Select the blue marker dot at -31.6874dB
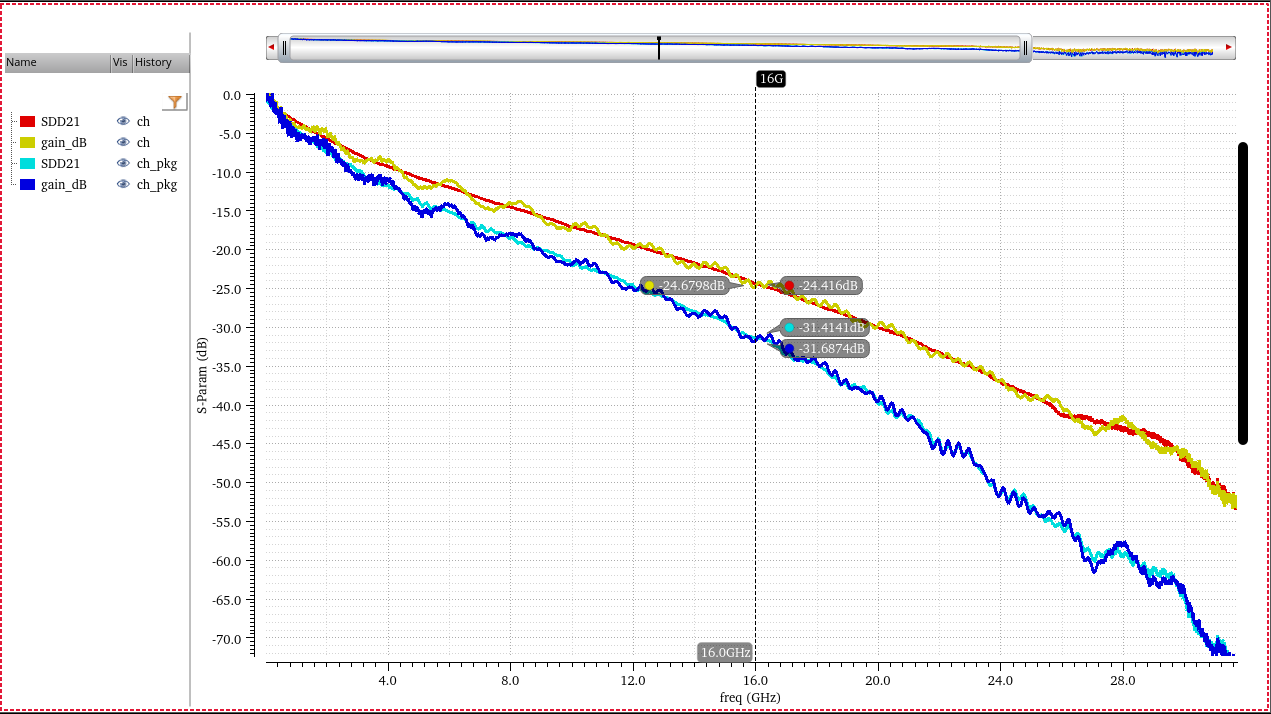 [x=789, y=349]
